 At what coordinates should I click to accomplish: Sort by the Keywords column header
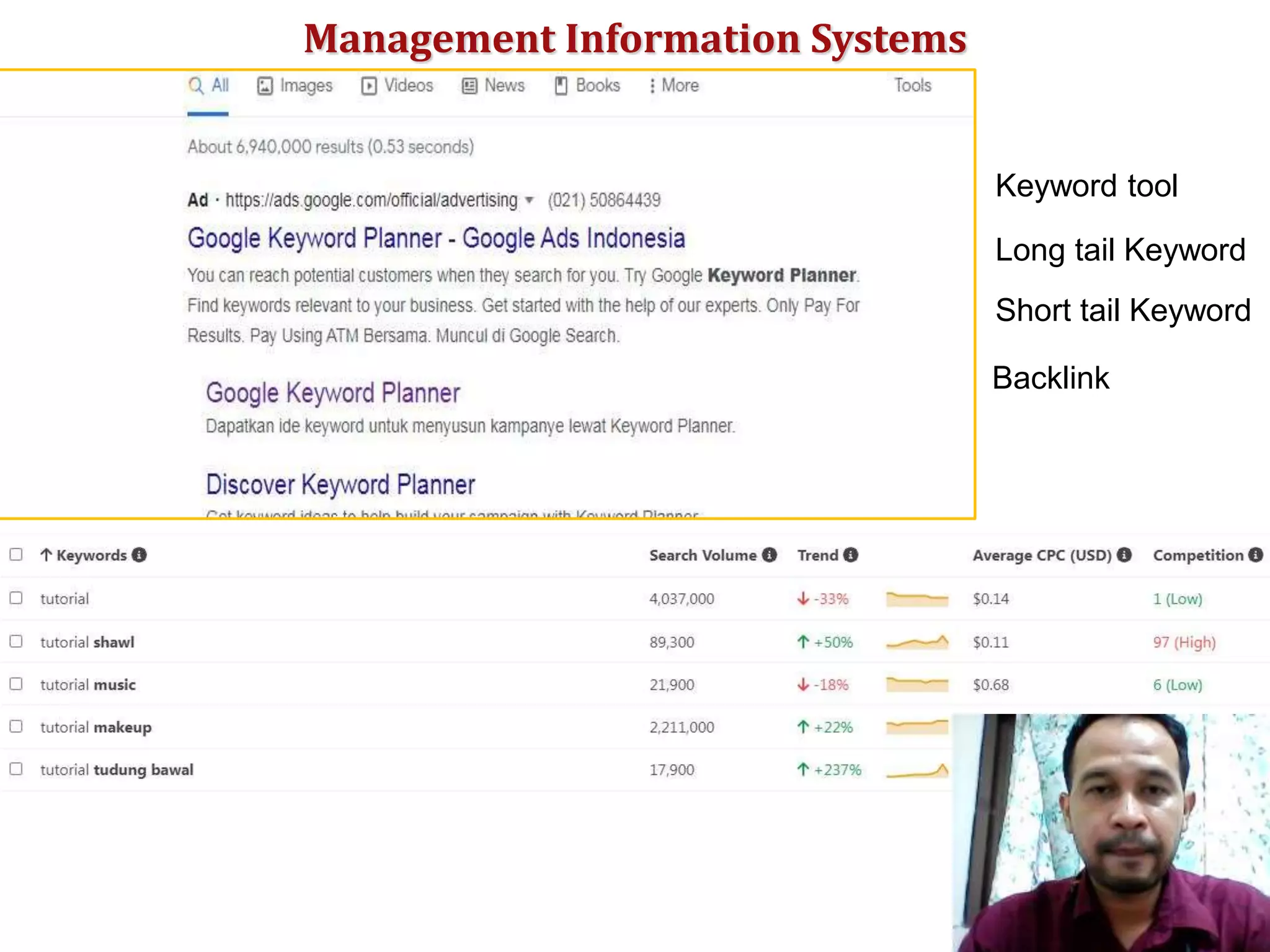click(x=92, y=555)
